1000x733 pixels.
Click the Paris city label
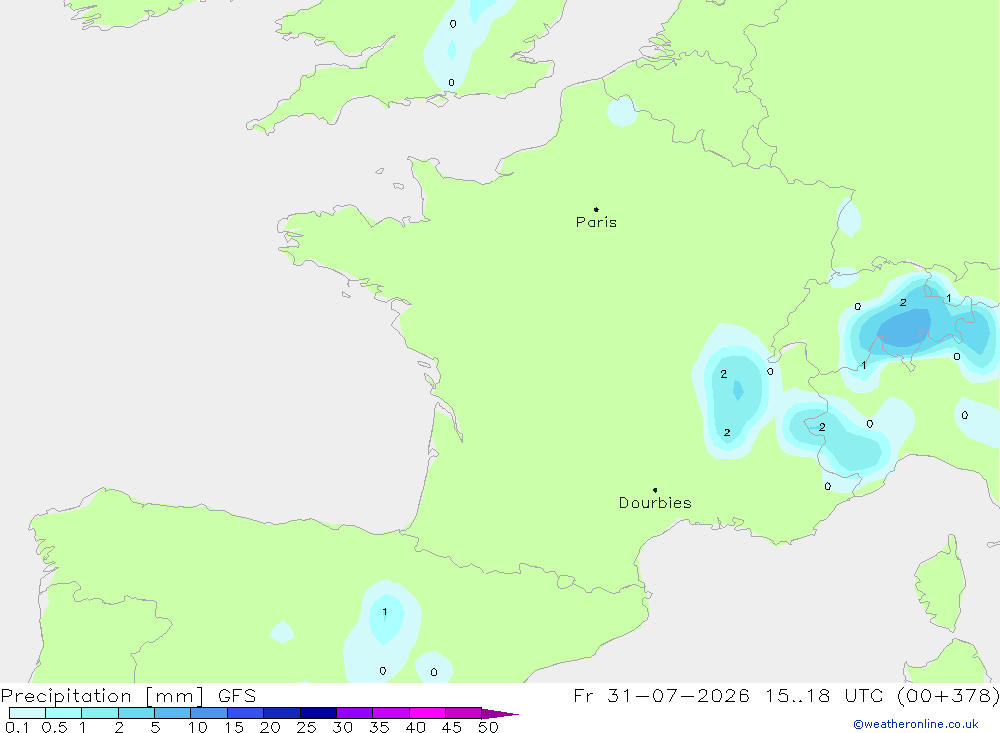tap(596, 222)
